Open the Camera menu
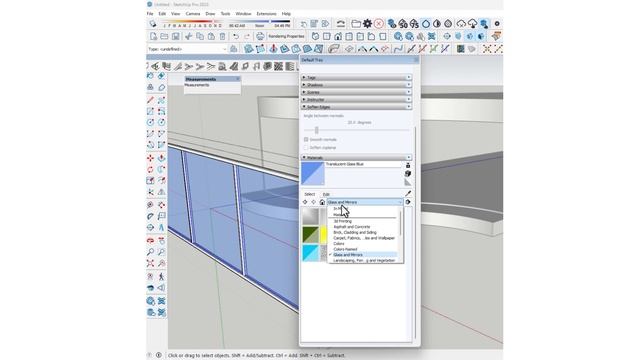Image resolution: width=640 pixels, height=360 pixels. [193, 14]
